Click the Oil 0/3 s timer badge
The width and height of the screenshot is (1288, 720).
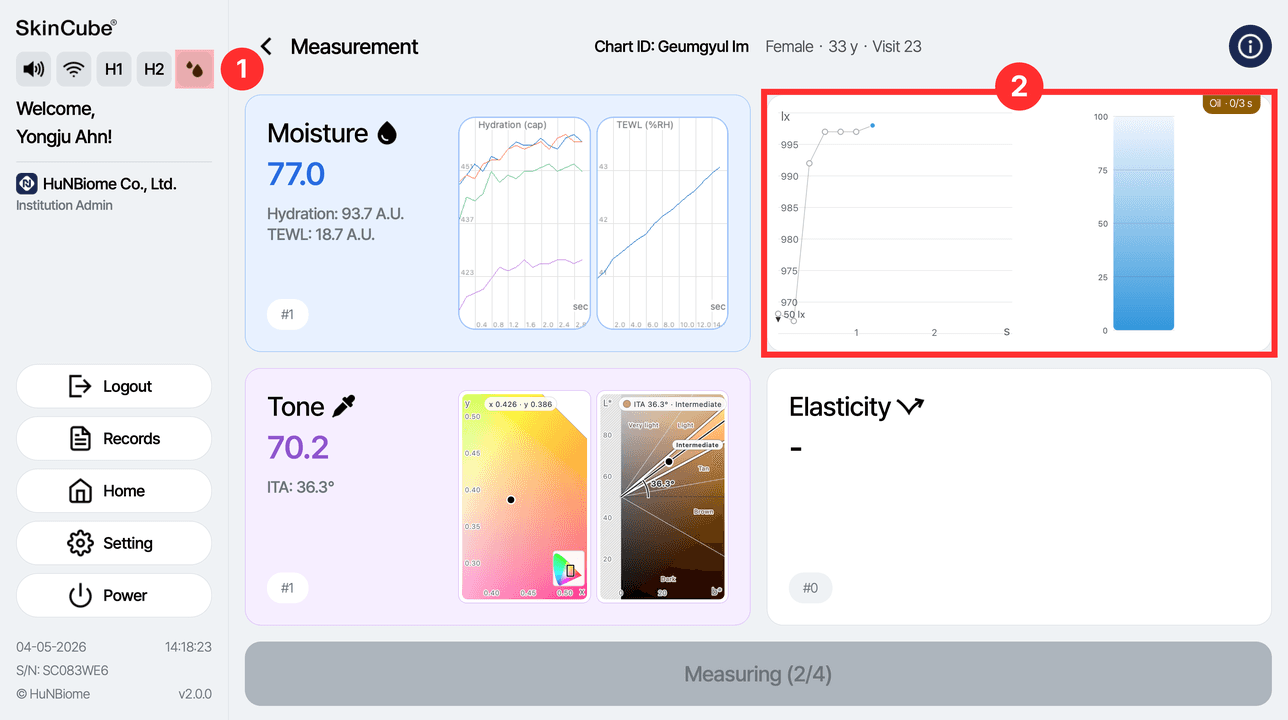pyautogui.click(x=1230, y=103)
